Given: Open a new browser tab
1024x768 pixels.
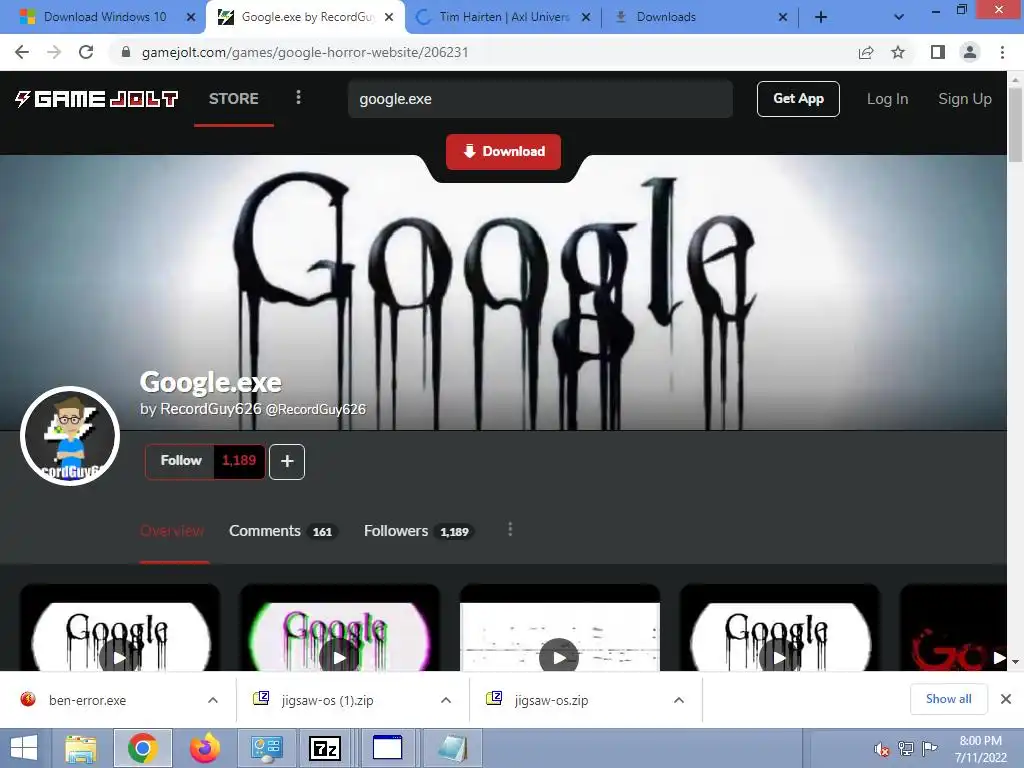Looking at the screenshot, I should tap(821, 17).
